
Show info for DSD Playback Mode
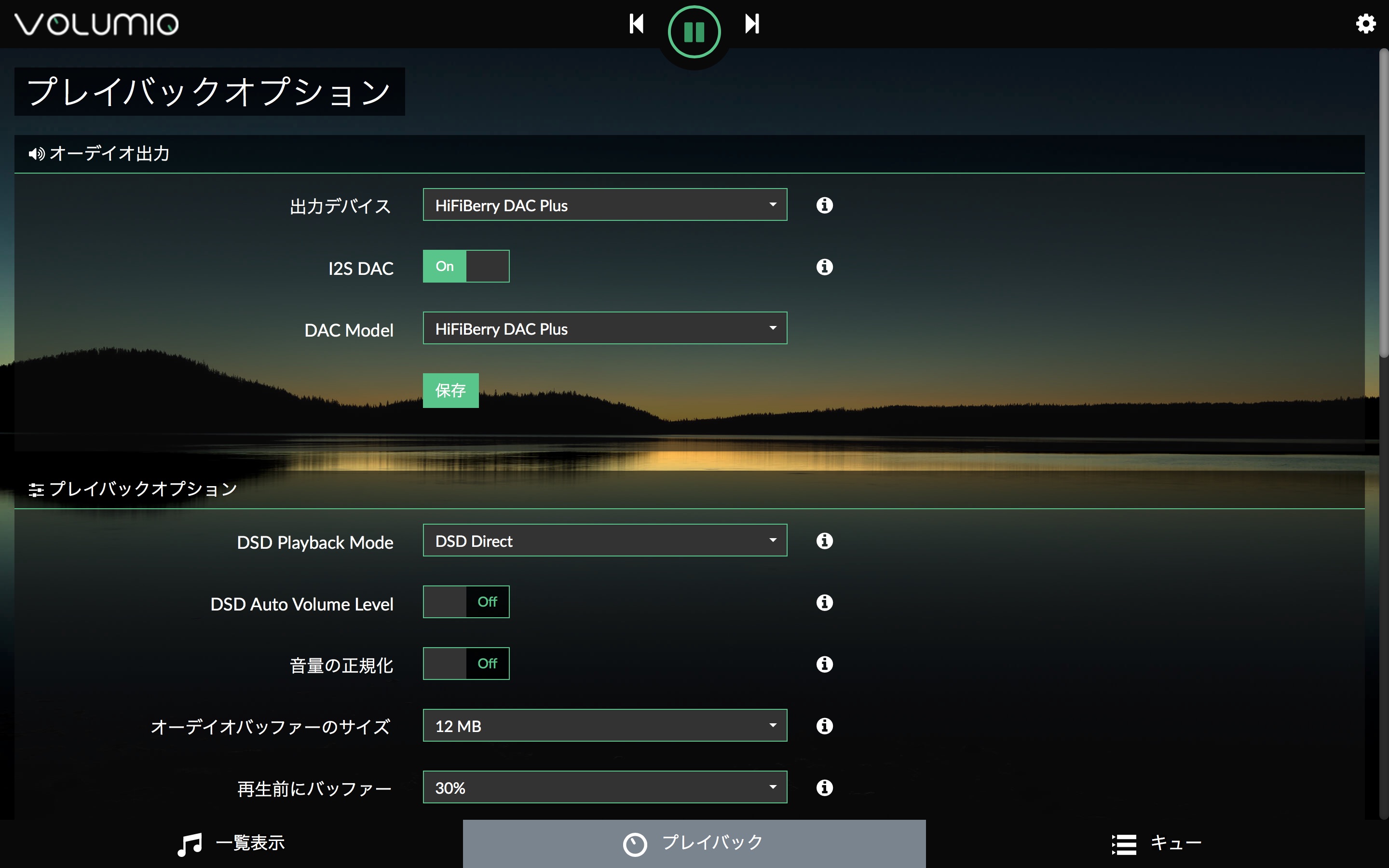pos(824,541)
